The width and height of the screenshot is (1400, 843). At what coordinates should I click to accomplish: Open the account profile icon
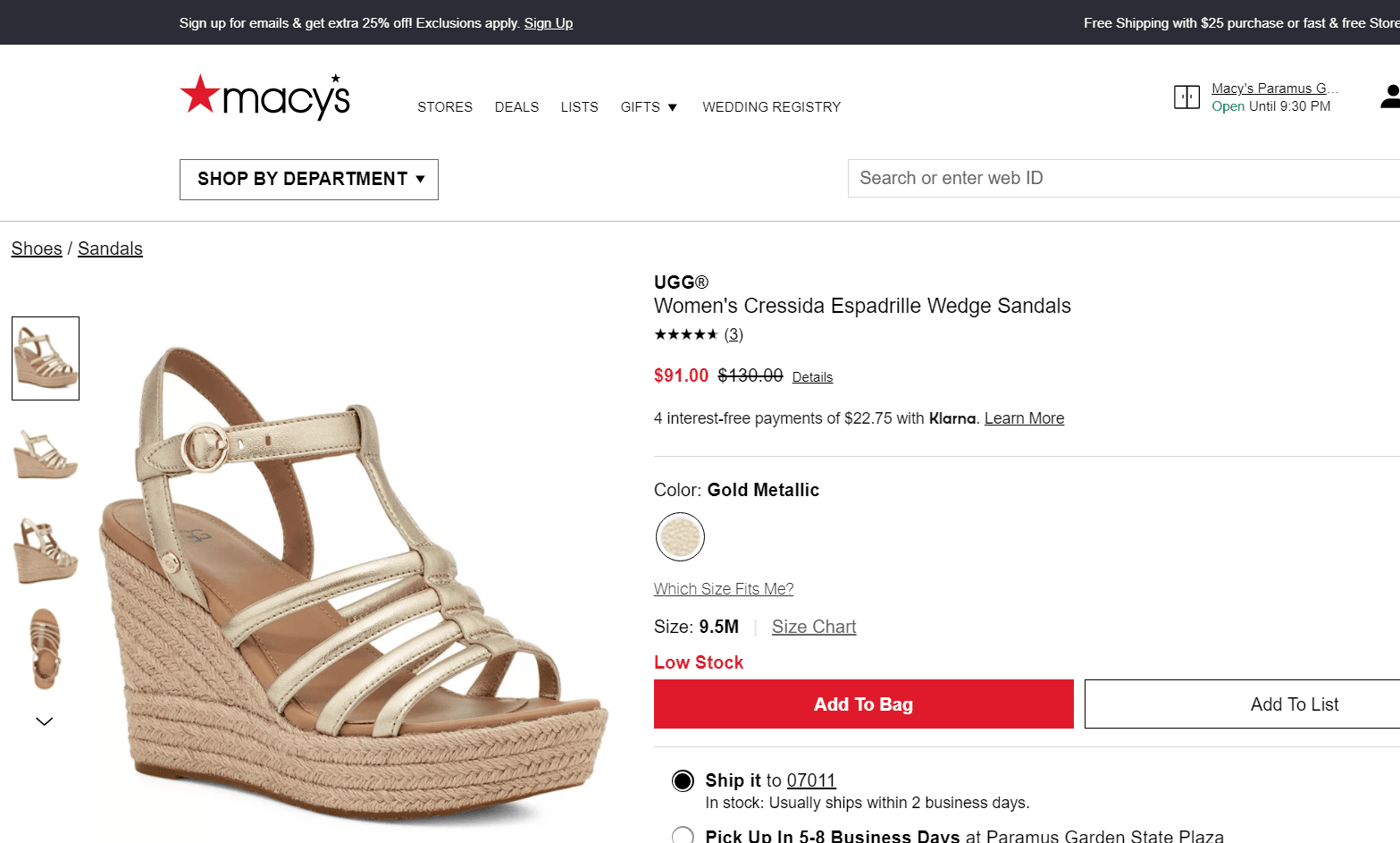click(1389, 97)
